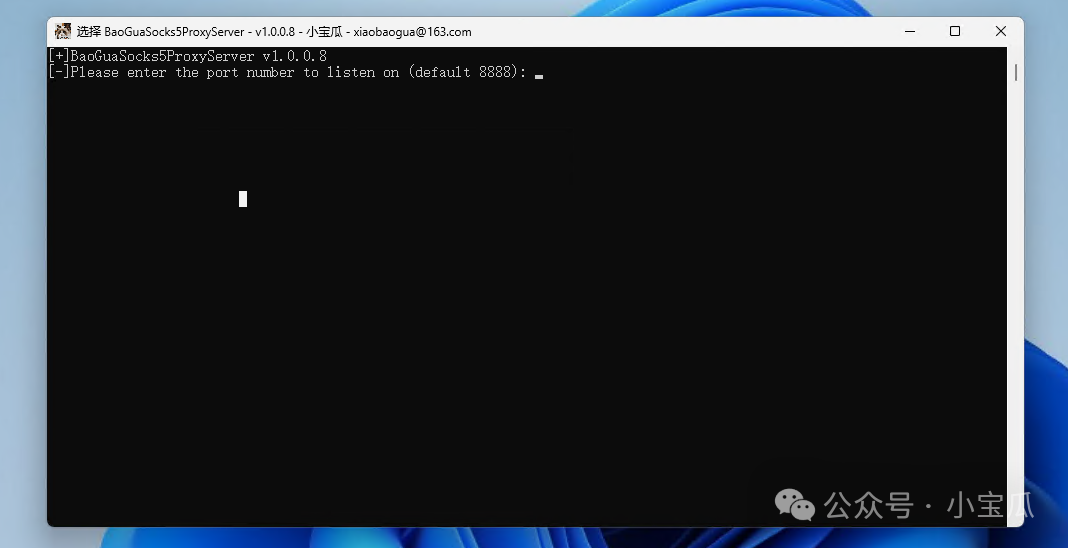Image resolution: width=1068 pixels, height=548 pixels.
Task: Click the WeChat logo in the watermark
Action: (796, 505)
